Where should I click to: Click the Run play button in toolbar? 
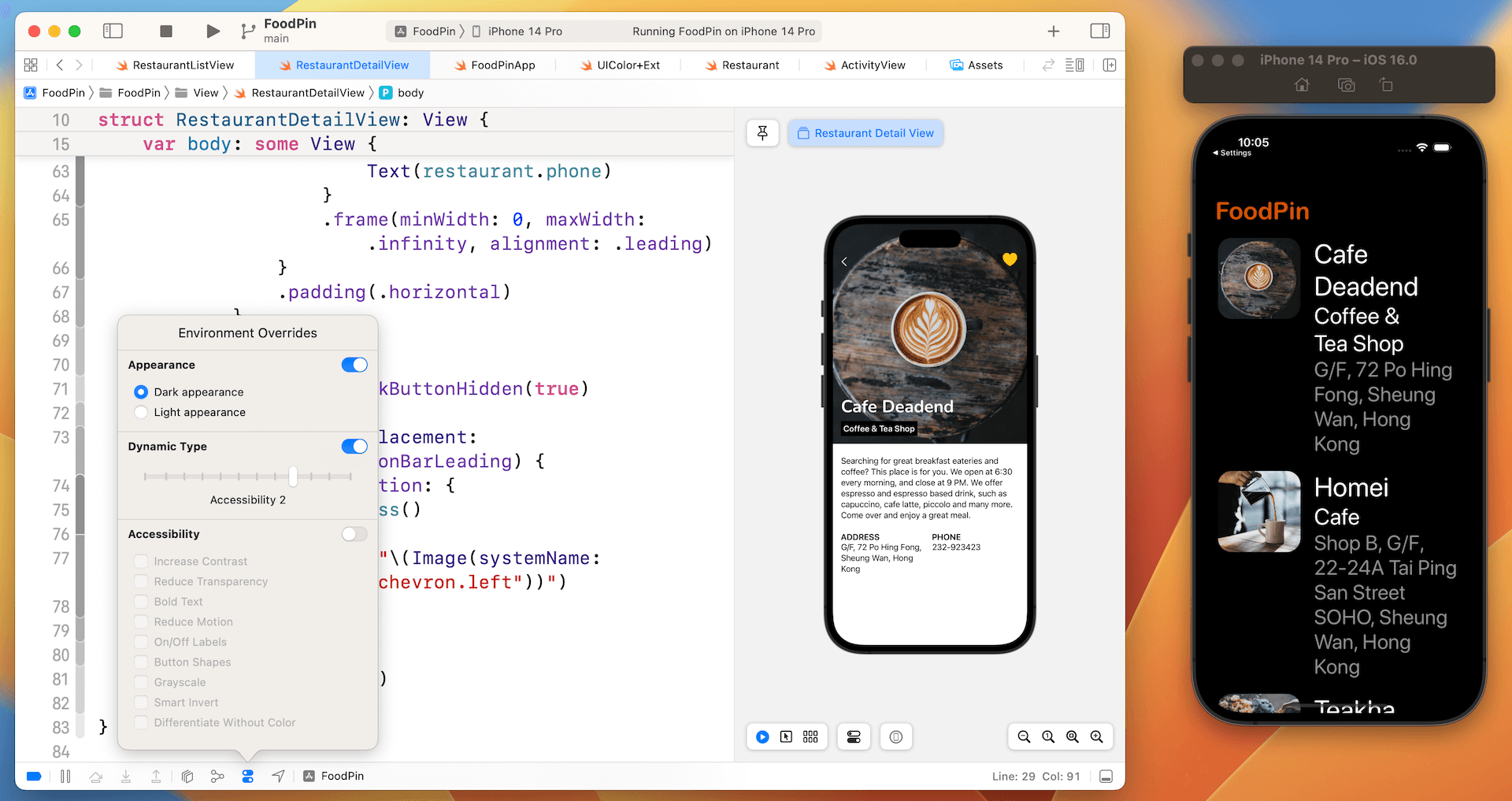(x=213, y=32)
